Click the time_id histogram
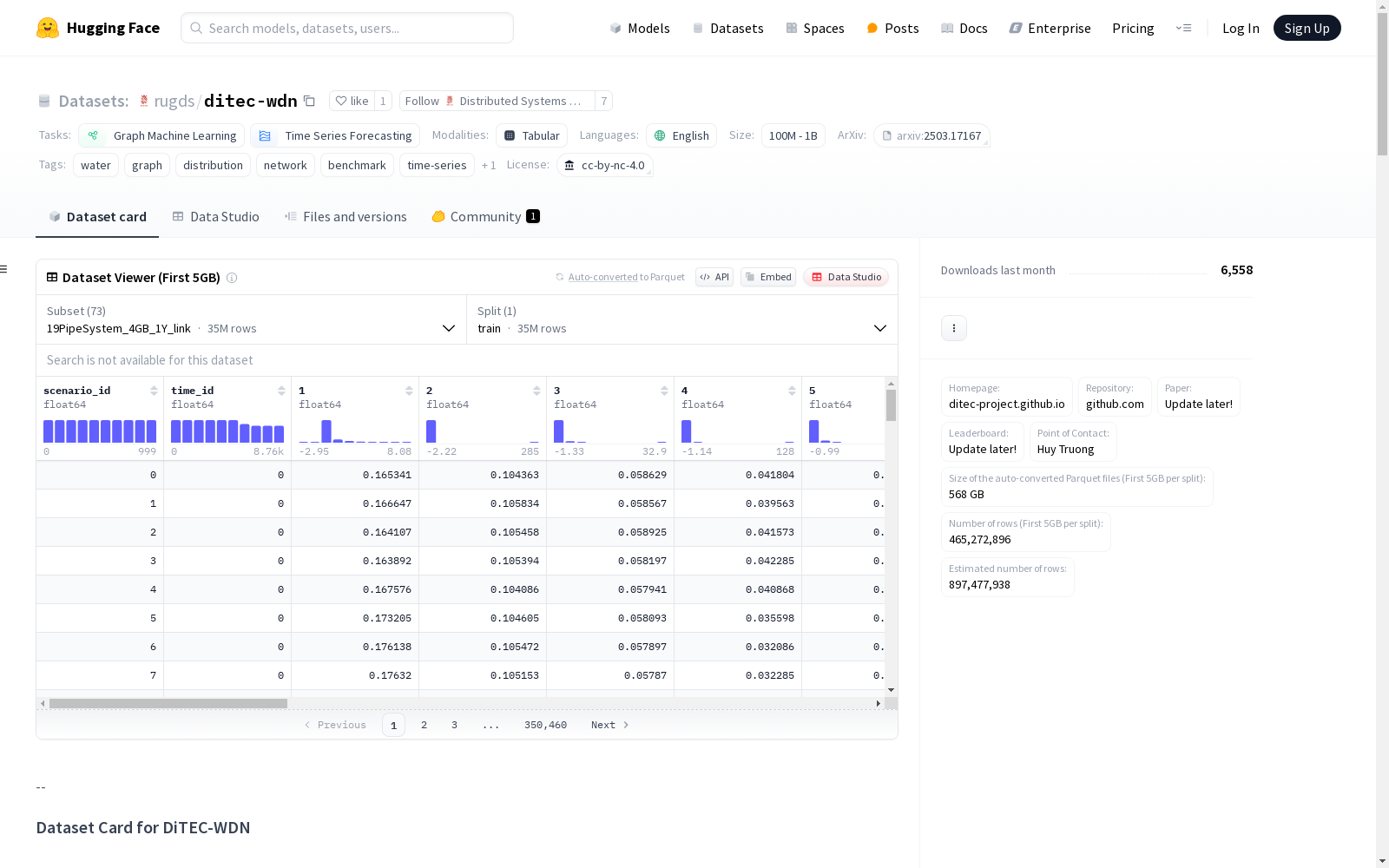This screenshot has width=1389, height=868. point(227,431)
